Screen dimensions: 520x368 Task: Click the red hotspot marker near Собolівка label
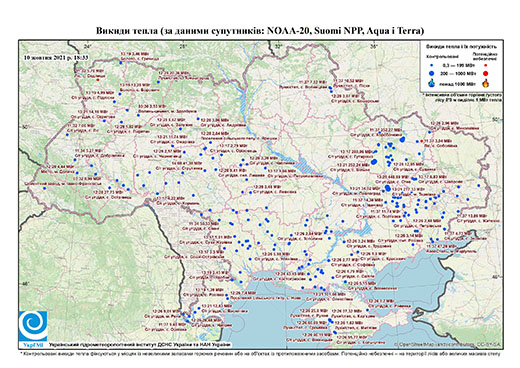(x=421, y=141)
